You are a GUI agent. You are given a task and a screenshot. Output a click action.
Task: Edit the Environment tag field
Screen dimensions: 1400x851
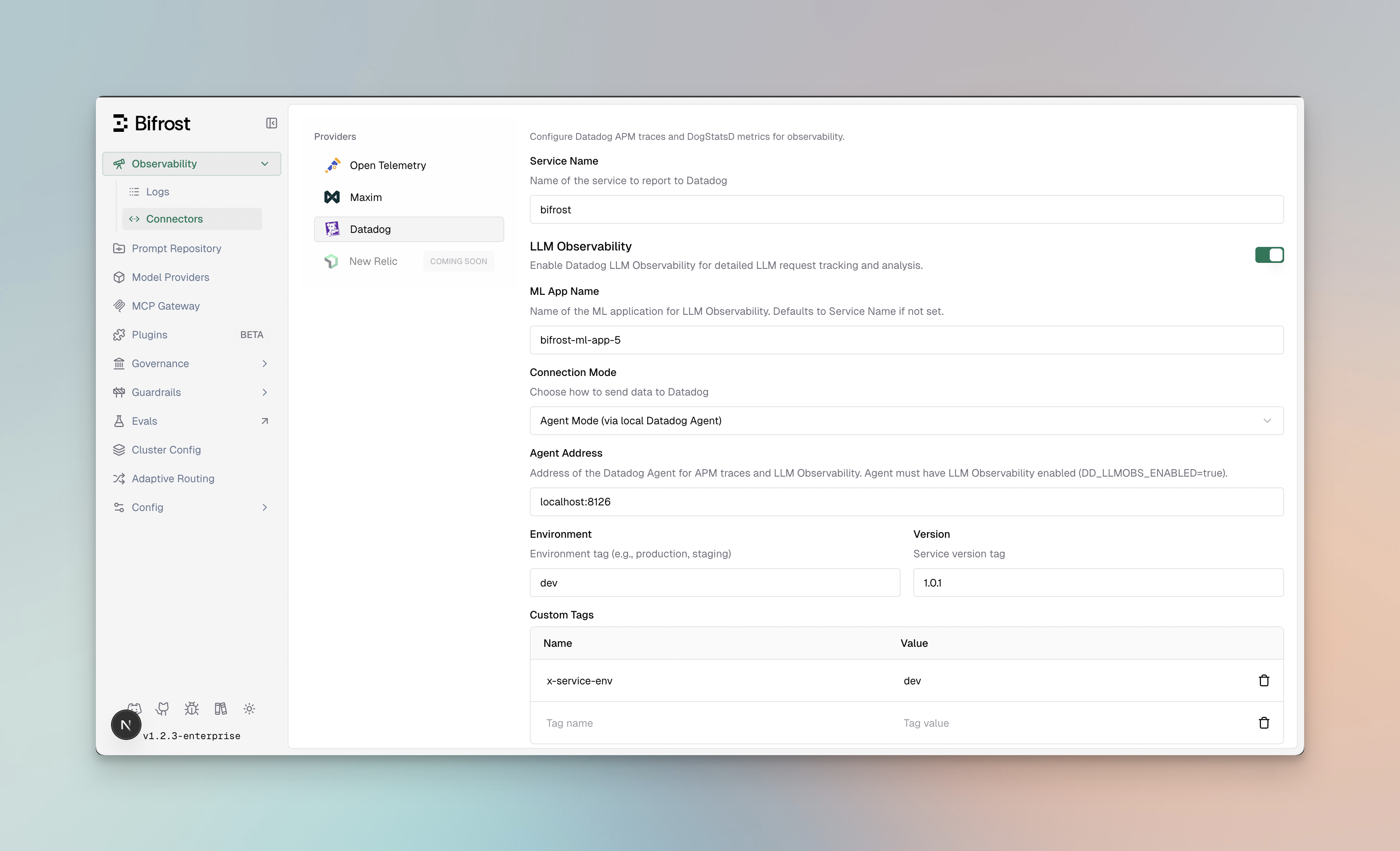point(715,583)
